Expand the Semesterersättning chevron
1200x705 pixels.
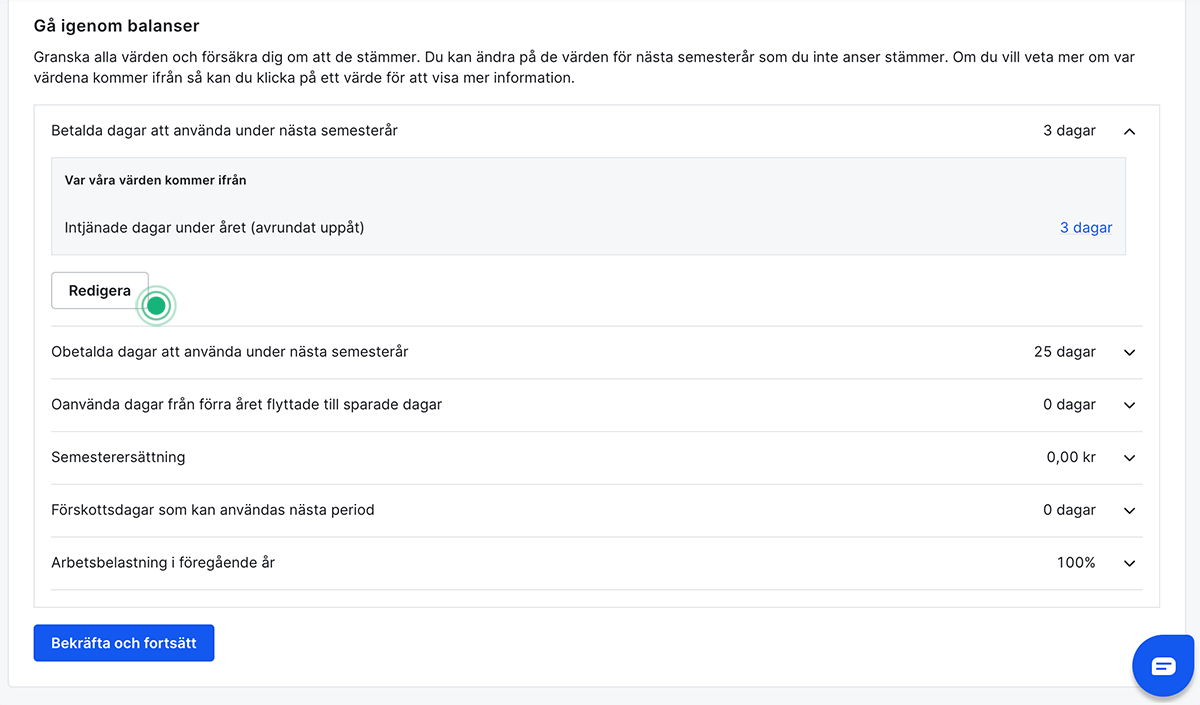pos(1129,458)
